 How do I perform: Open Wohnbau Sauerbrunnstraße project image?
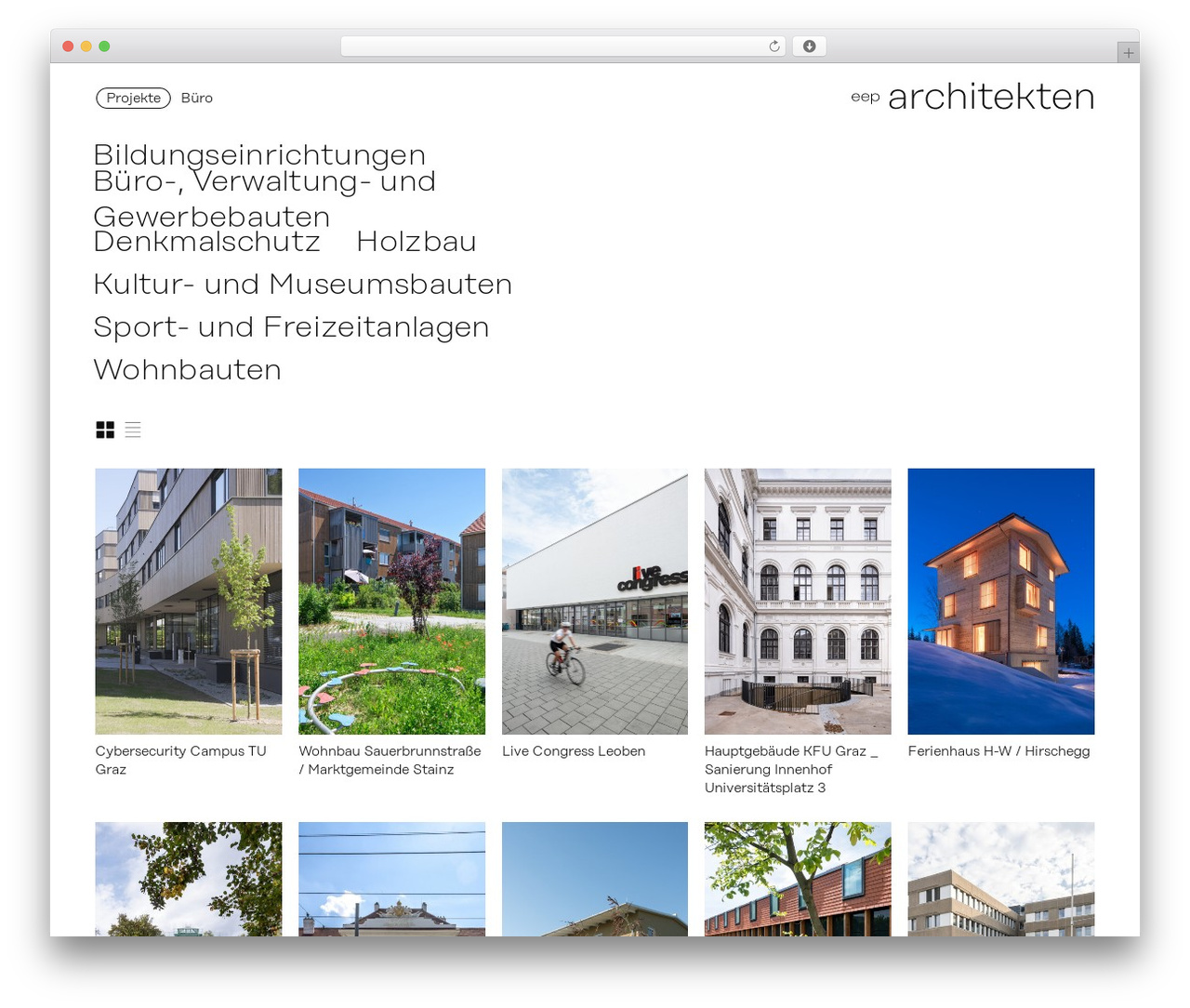tap(391, 602)
